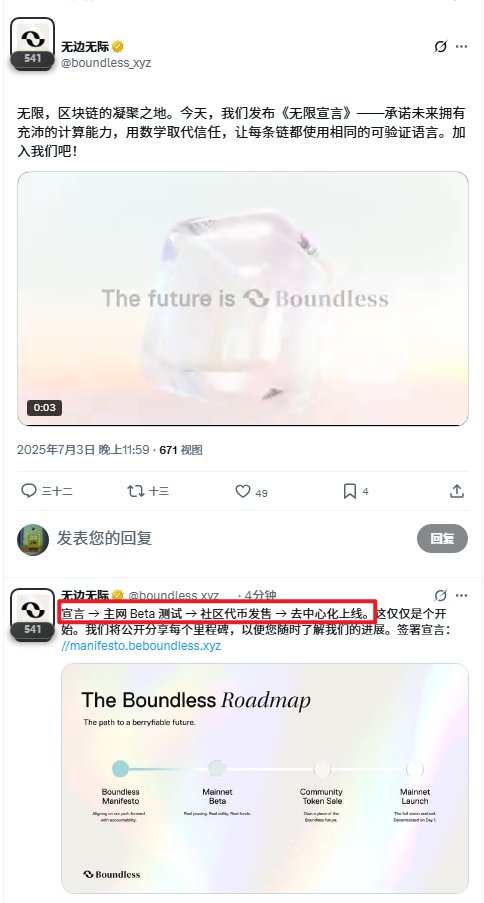The height and width of the screenshot is (903, 484).
Task: Play the 'The future is Boundless' video
Action: click(243, 298)
